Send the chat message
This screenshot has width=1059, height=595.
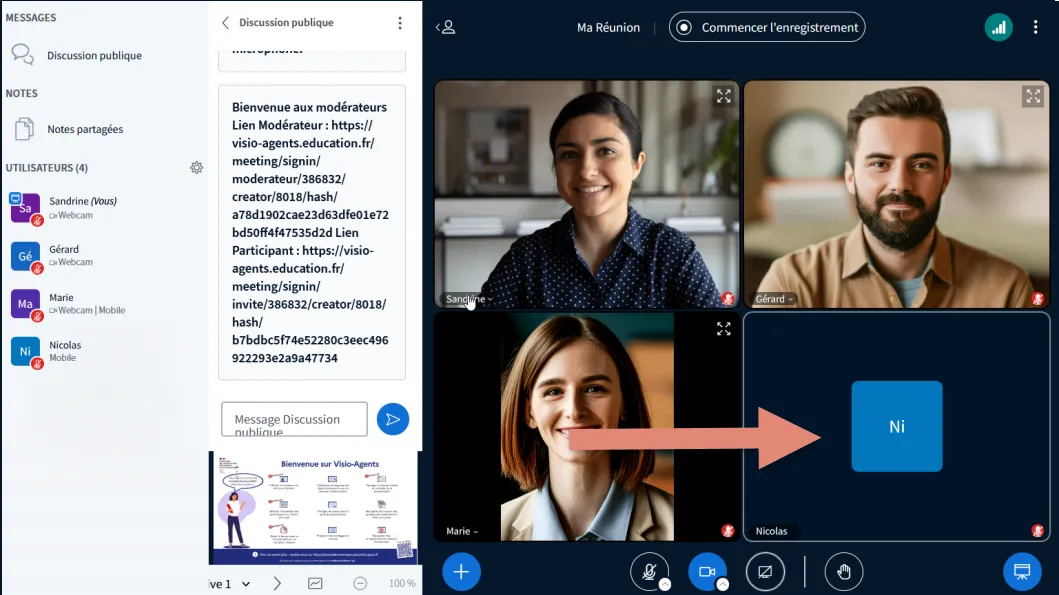coord(393,419)
